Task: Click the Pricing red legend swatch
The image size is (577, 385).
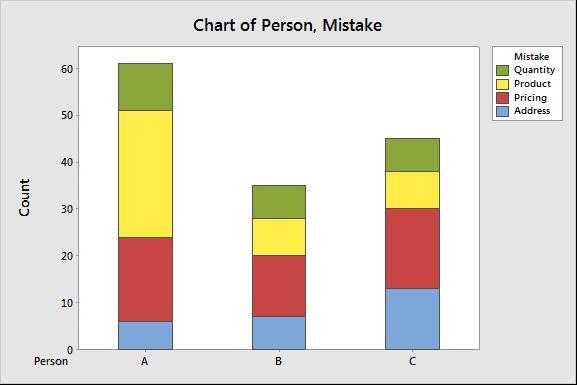Action: [x=502, y=98]
